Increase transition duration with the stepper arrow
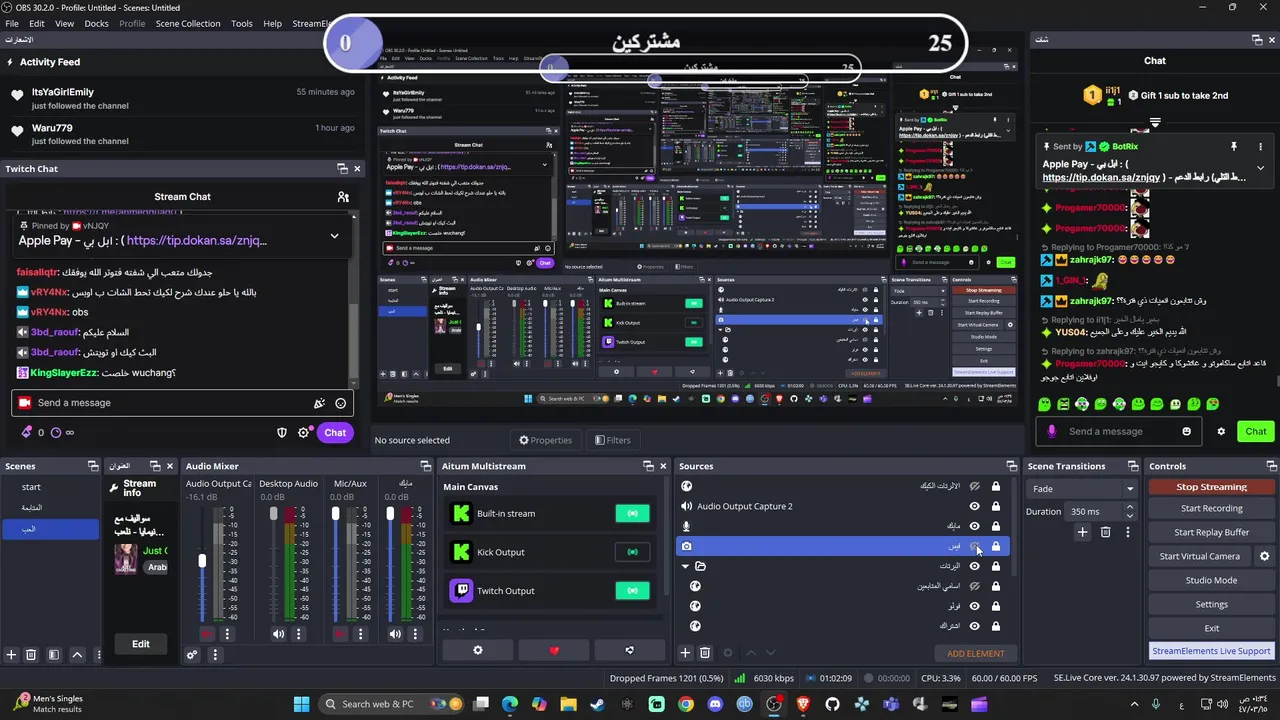 point(1130,507)
